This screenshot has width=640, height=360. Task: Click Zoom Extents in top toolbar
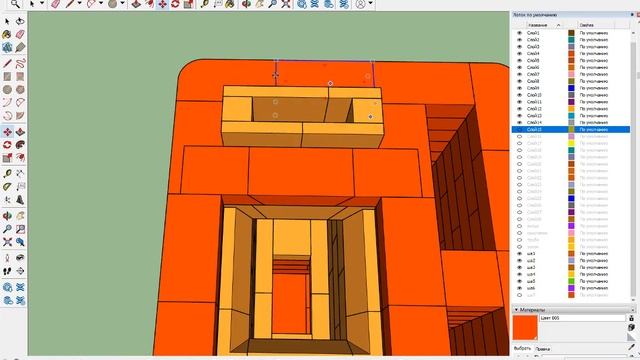286,4
